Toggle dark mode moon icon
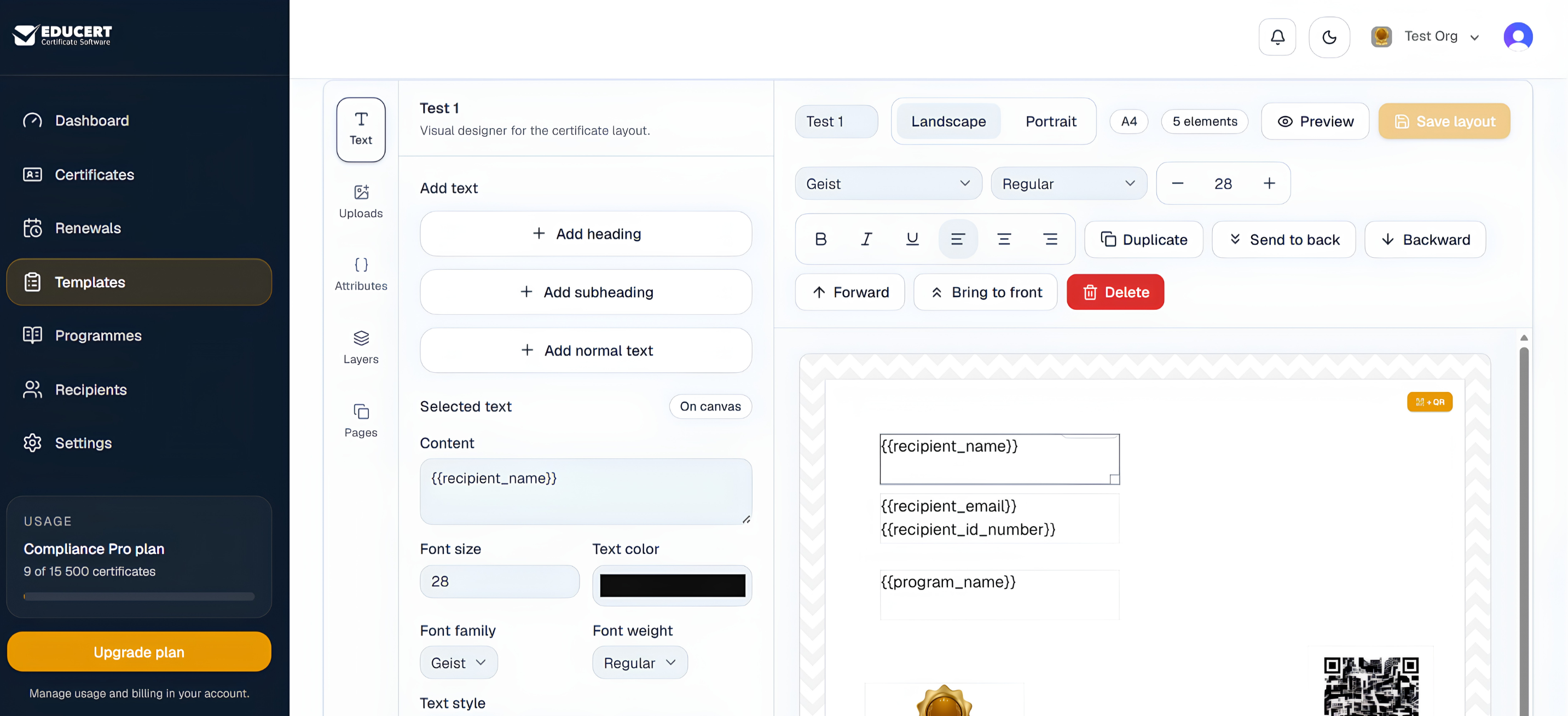Image resolution: width=1568 pixels, height=716 pixels. pos(1329,37)
